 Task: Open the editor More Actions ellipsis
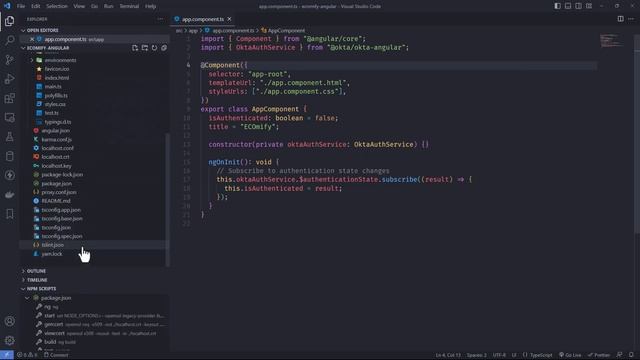pyautogui.click(x=631, y=19)
